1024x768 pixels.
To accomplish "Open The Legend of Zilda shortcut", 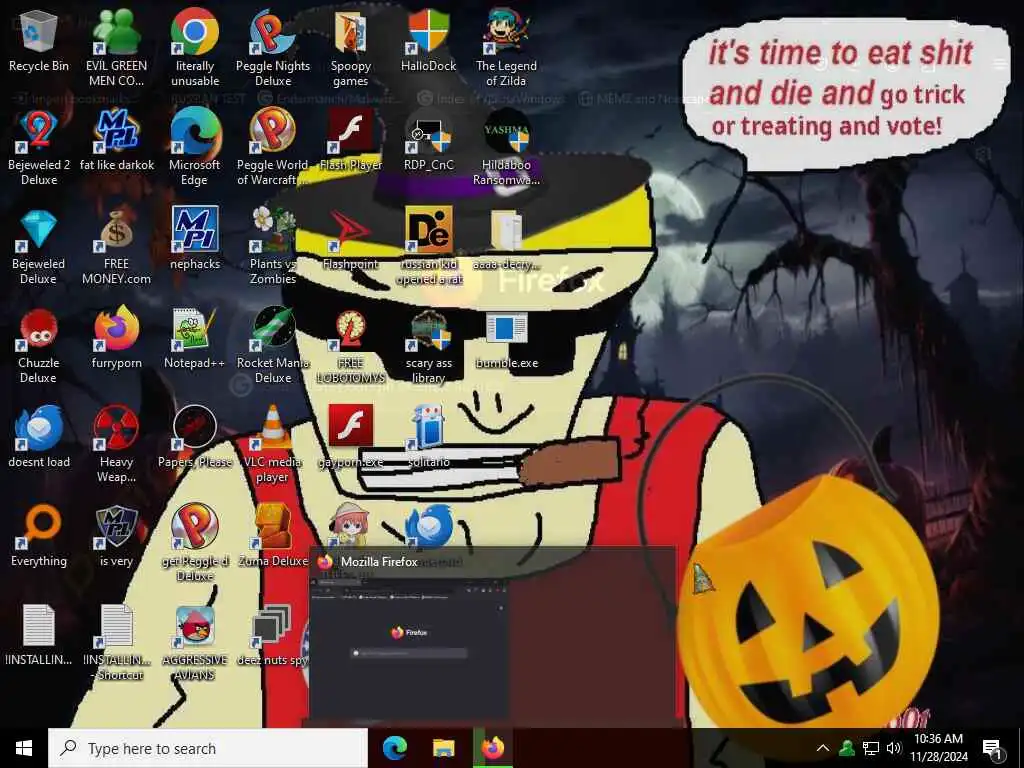I will tap(506, 47).
